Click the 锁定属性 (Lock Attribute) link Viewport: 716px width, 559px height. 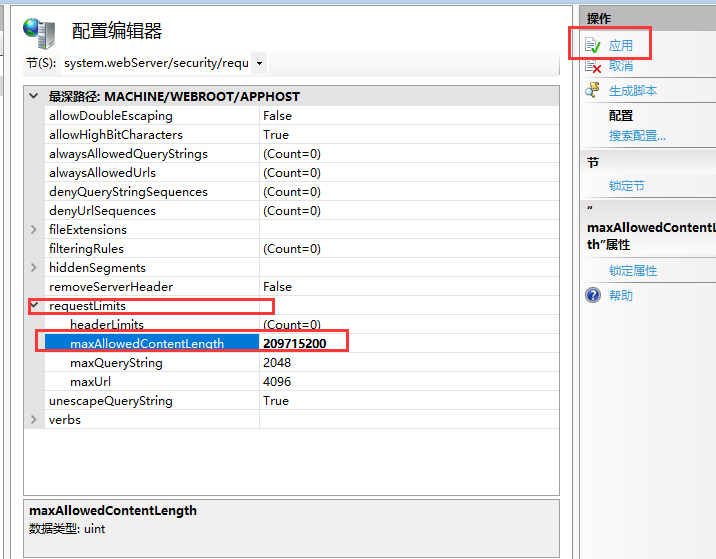tap(633, 271)
